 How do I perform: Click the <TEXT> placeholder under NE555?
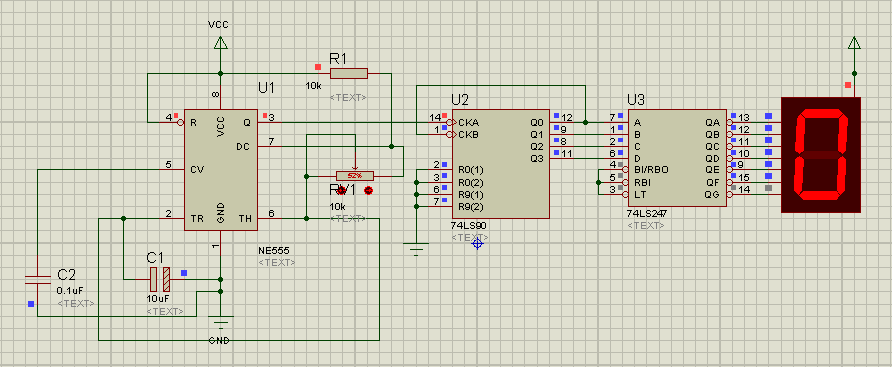tap(277, 262)
